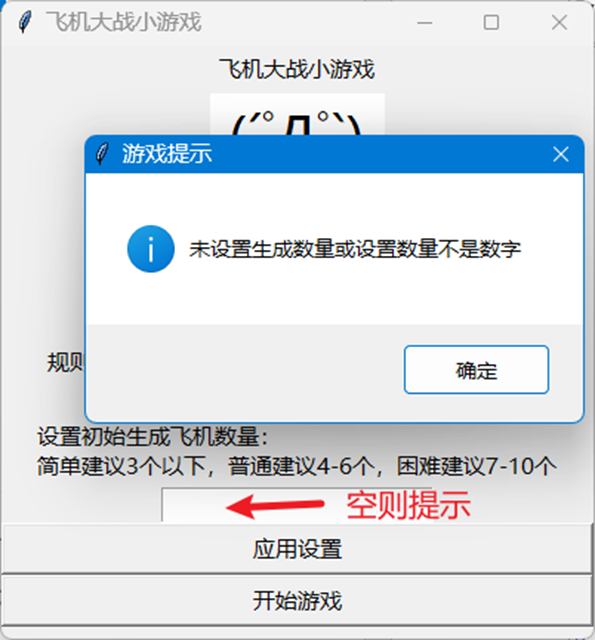Screen dimensions: 595x640
Task: Click the 开始游戏 button
Action: coord(297,600)
